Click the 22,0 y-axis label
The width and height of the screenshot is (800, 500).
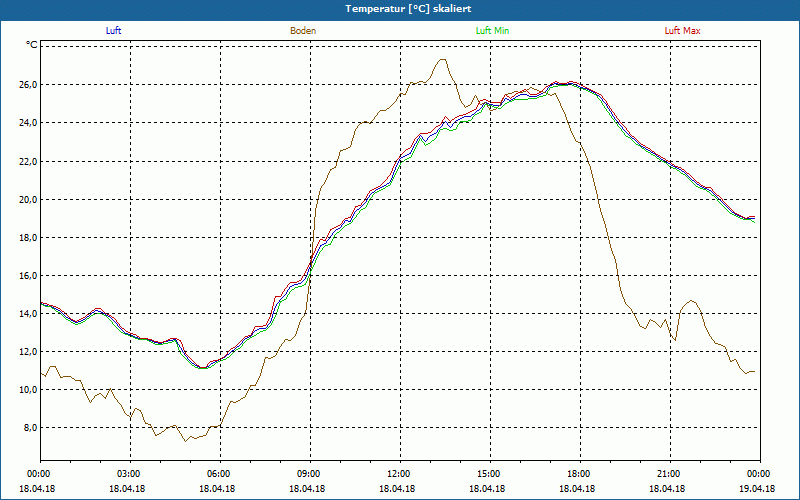[x=29, y=162]
